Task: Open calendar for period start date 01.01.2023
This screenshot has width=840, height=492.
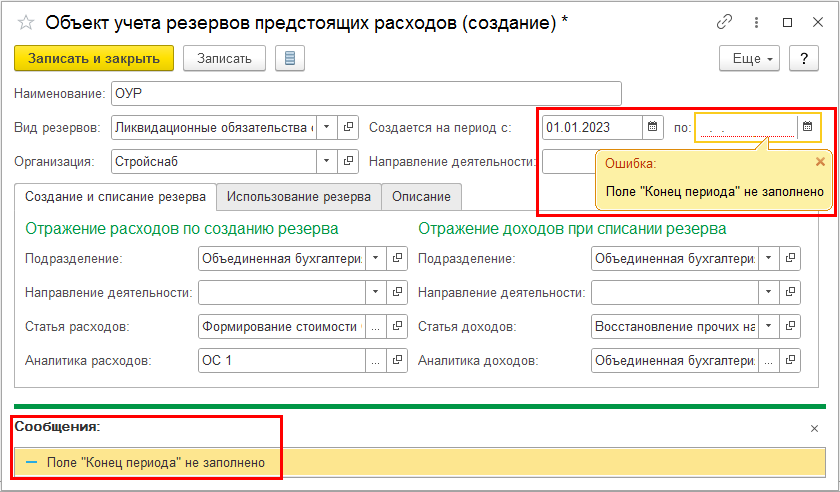Action: [x=652, y=127]
